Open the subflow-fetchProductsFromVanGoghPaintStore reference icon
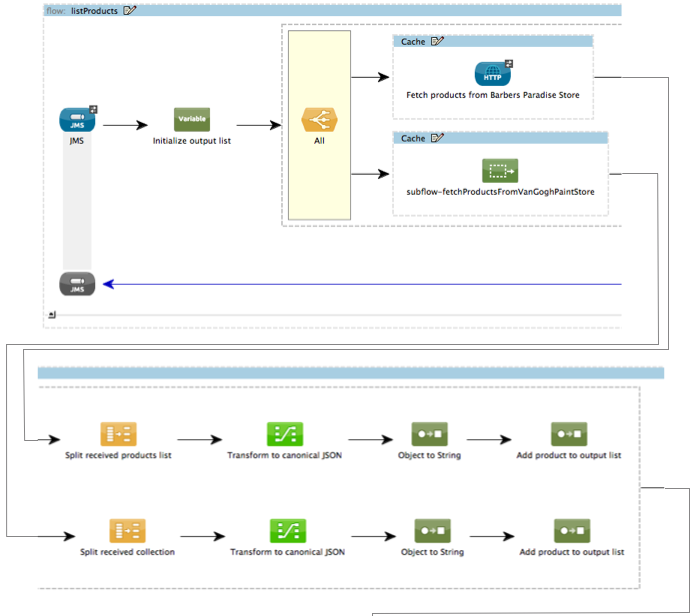The image size is (694, 616). 500,170
